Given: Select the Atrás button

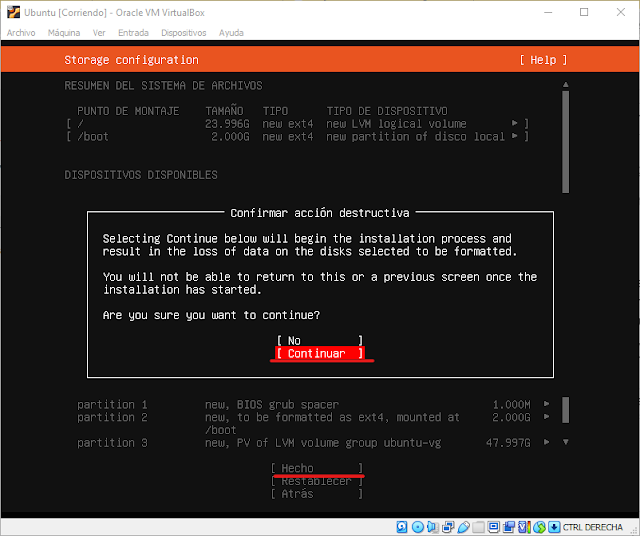Looking at the screenshot, I should [317, 494].
